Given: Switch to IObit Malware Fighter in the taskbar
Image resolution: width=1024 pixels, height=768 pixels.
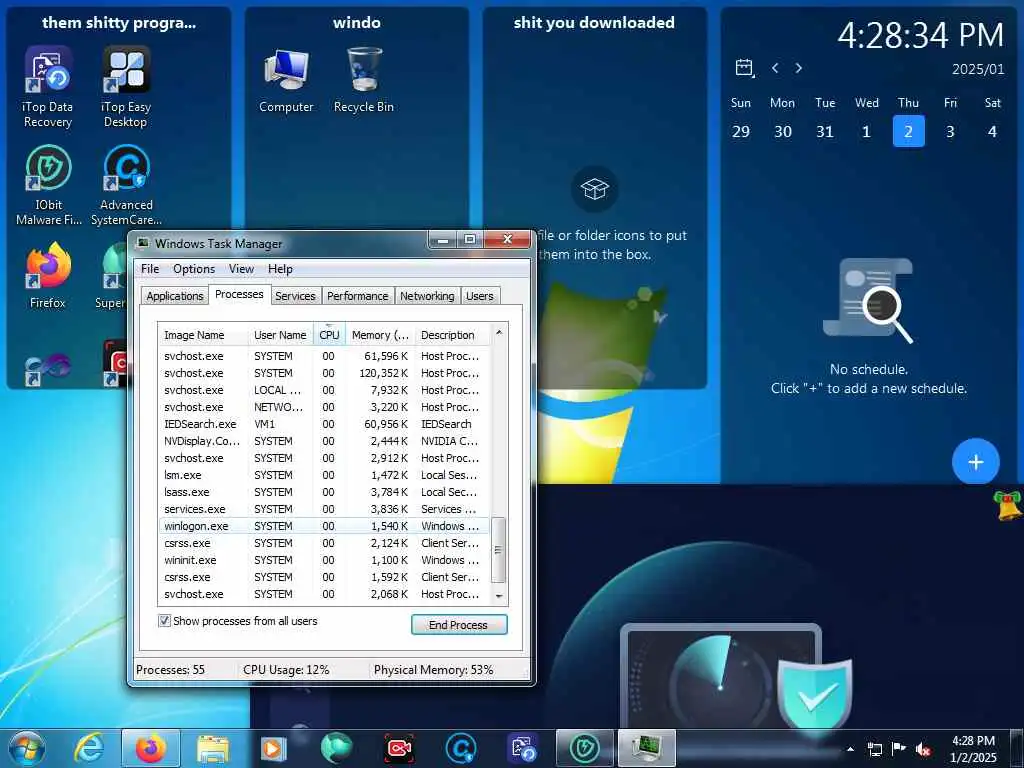Looking at the screenshot, I should click(584, 748).
